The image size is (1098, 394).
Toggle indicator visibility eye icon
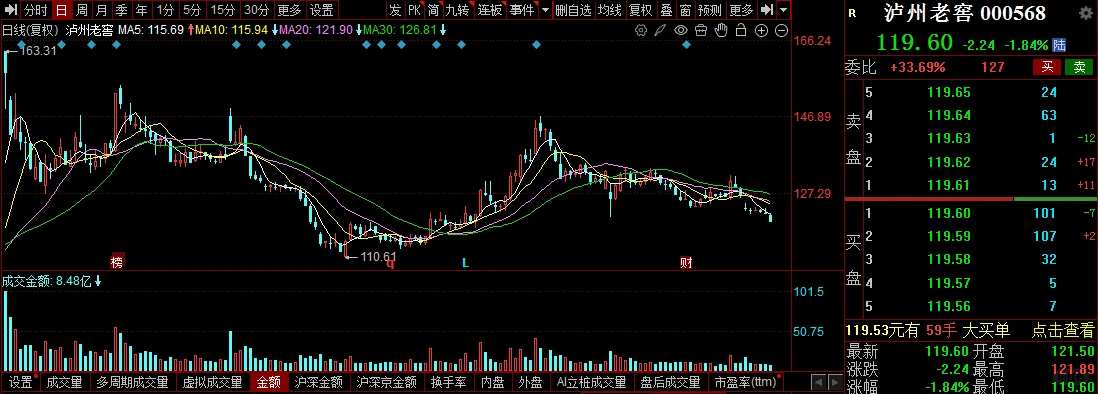(680, 30)
